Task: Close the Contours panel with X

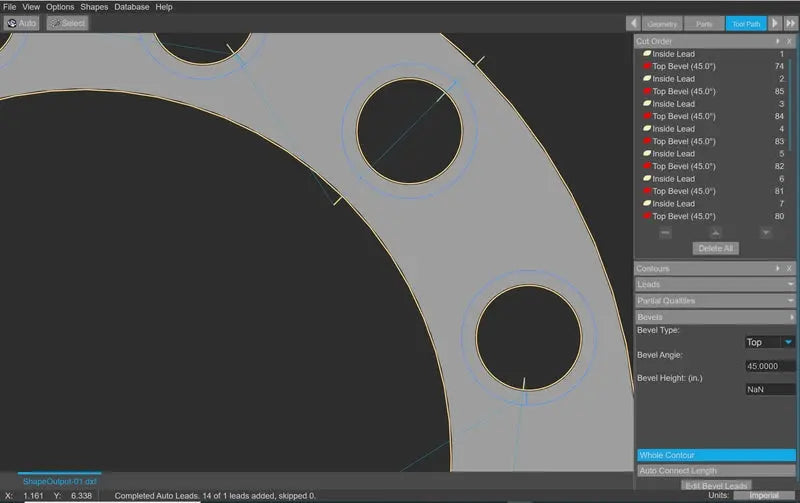Action: pos(789,269)
